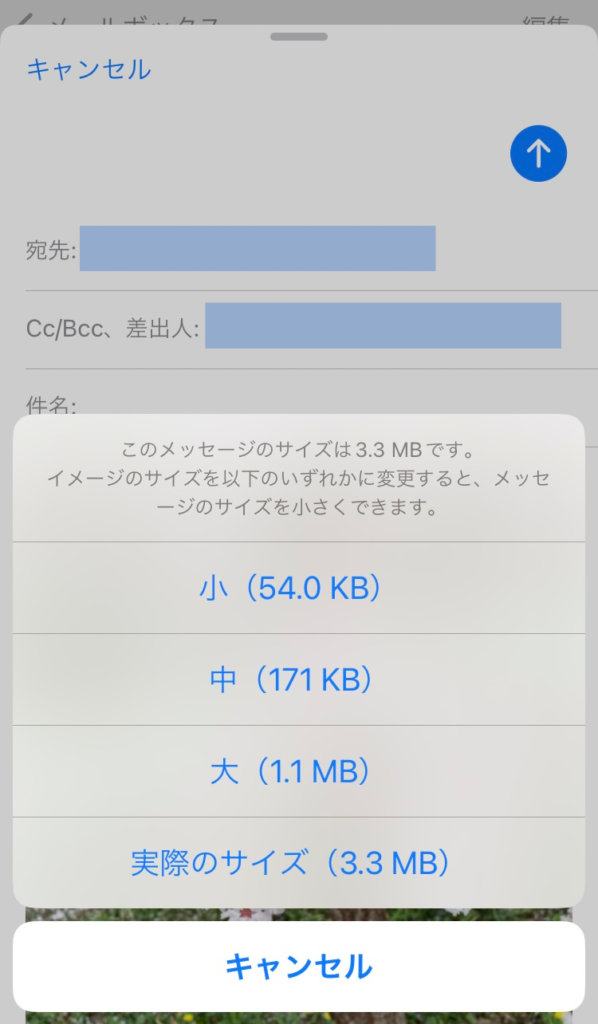Tap the blue send arrow button
Viewport: 598px width, 1024px height.
tap(538, 153)
